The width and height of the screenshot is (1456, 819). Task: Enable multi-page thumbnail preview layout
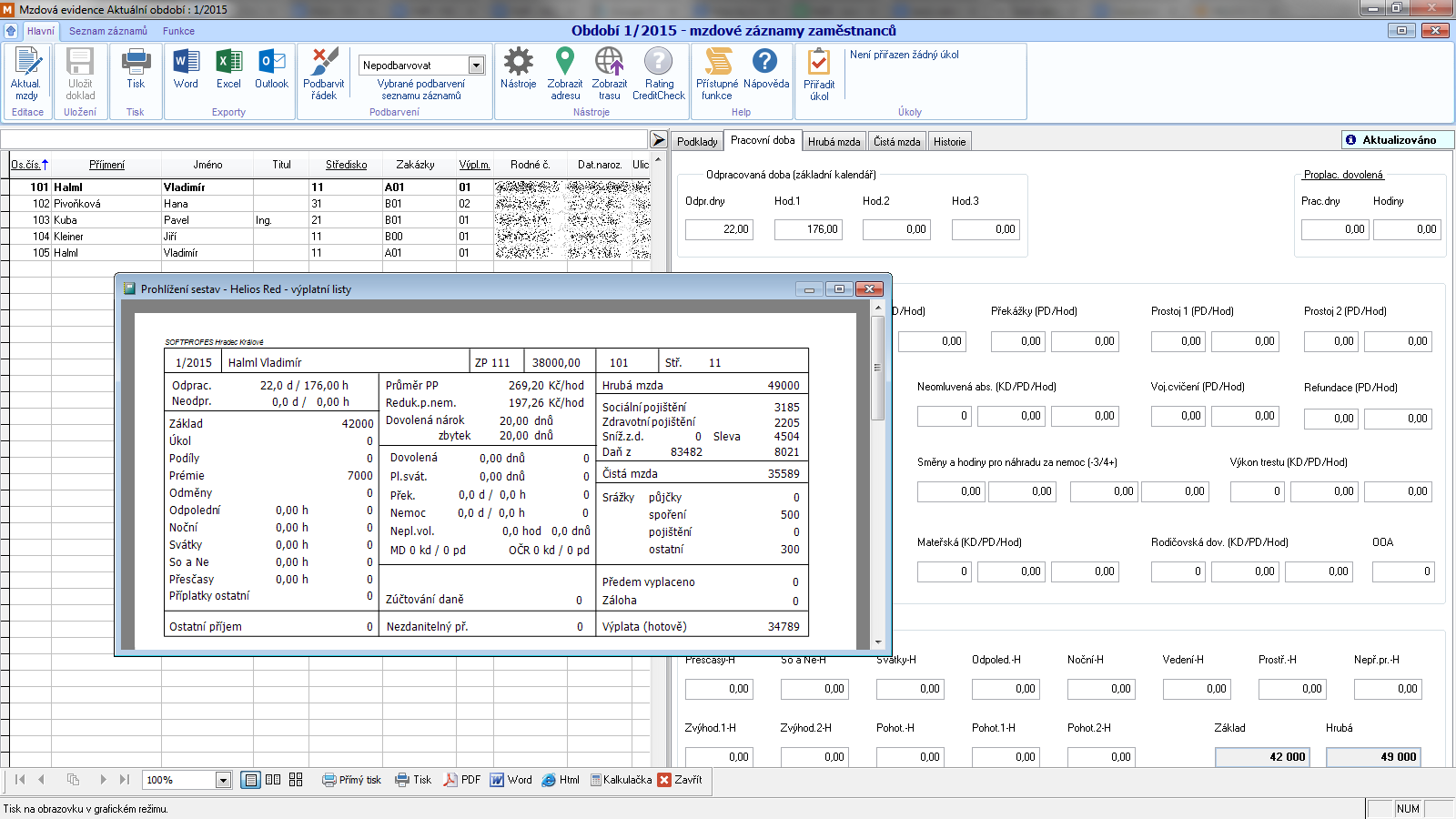tap(296, 780)
